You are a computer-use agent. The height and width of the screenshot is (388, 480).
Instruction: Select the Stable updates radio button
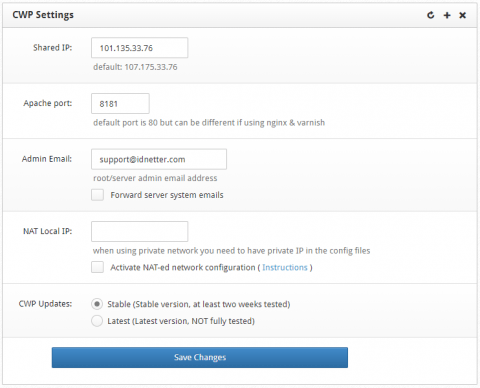[97, 304]
